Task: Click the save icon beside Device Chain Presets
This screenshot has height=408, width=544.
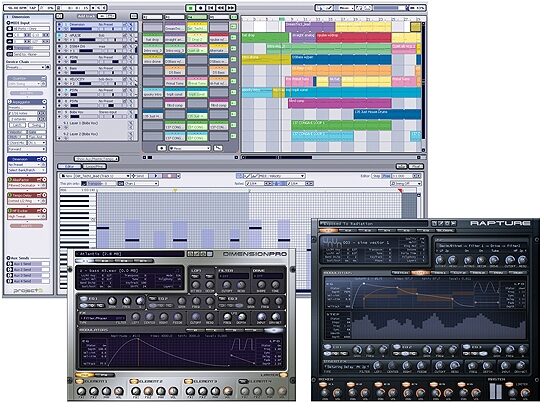Action: click(x=48, y=67)
